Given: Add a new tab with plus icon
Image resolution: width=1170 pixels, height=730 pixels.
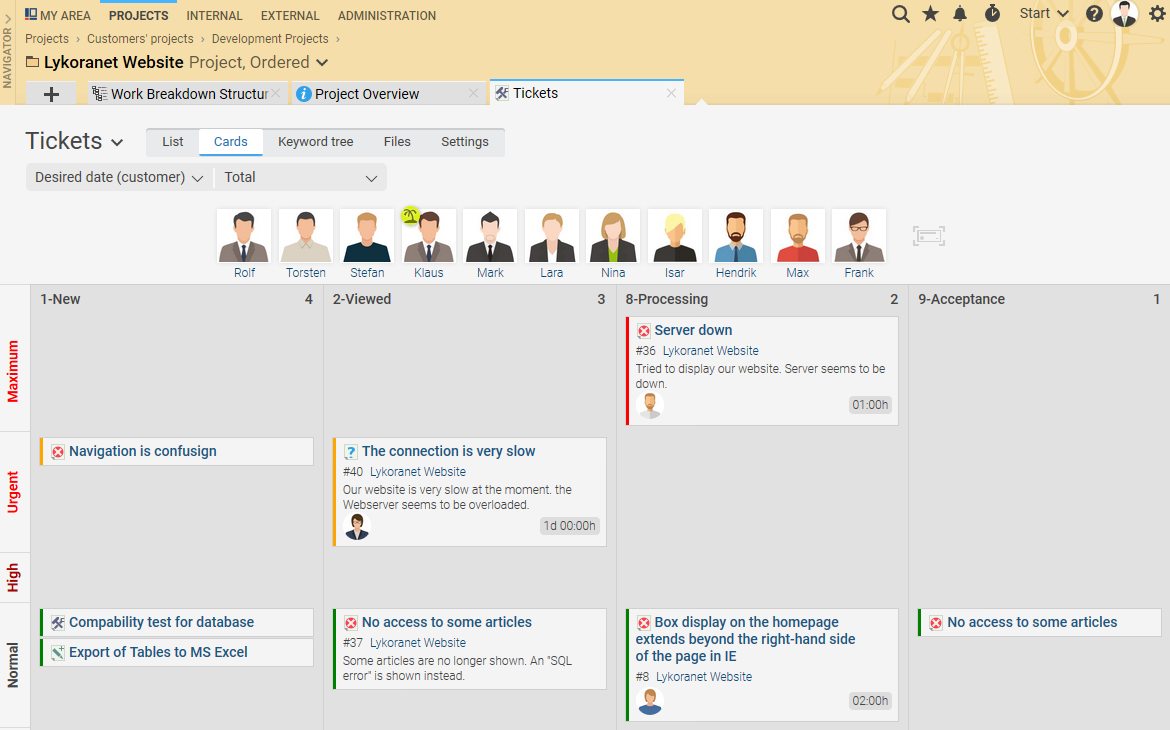Looking at the screenshot, I should click(x=51, y=94).
